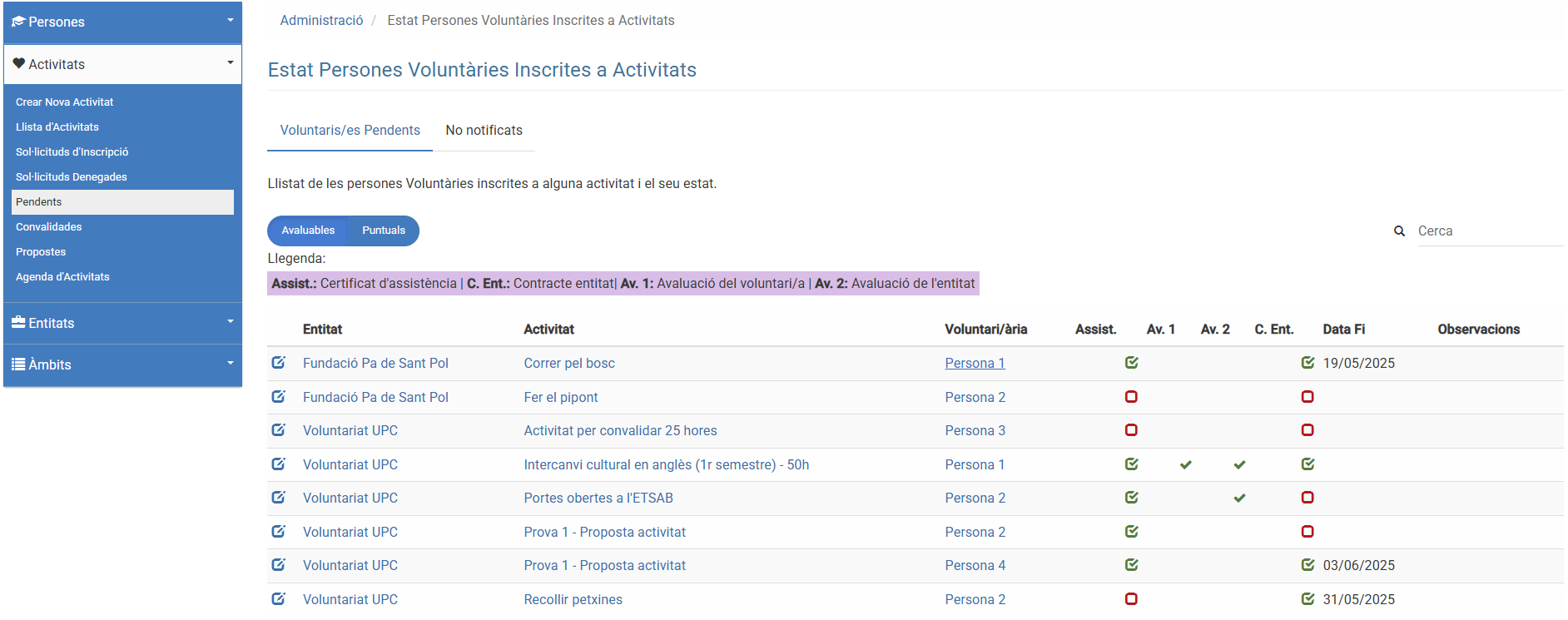Expand the Àmbits sidebar section
Screen dimensions: 1568x620
tap(122, 365)
